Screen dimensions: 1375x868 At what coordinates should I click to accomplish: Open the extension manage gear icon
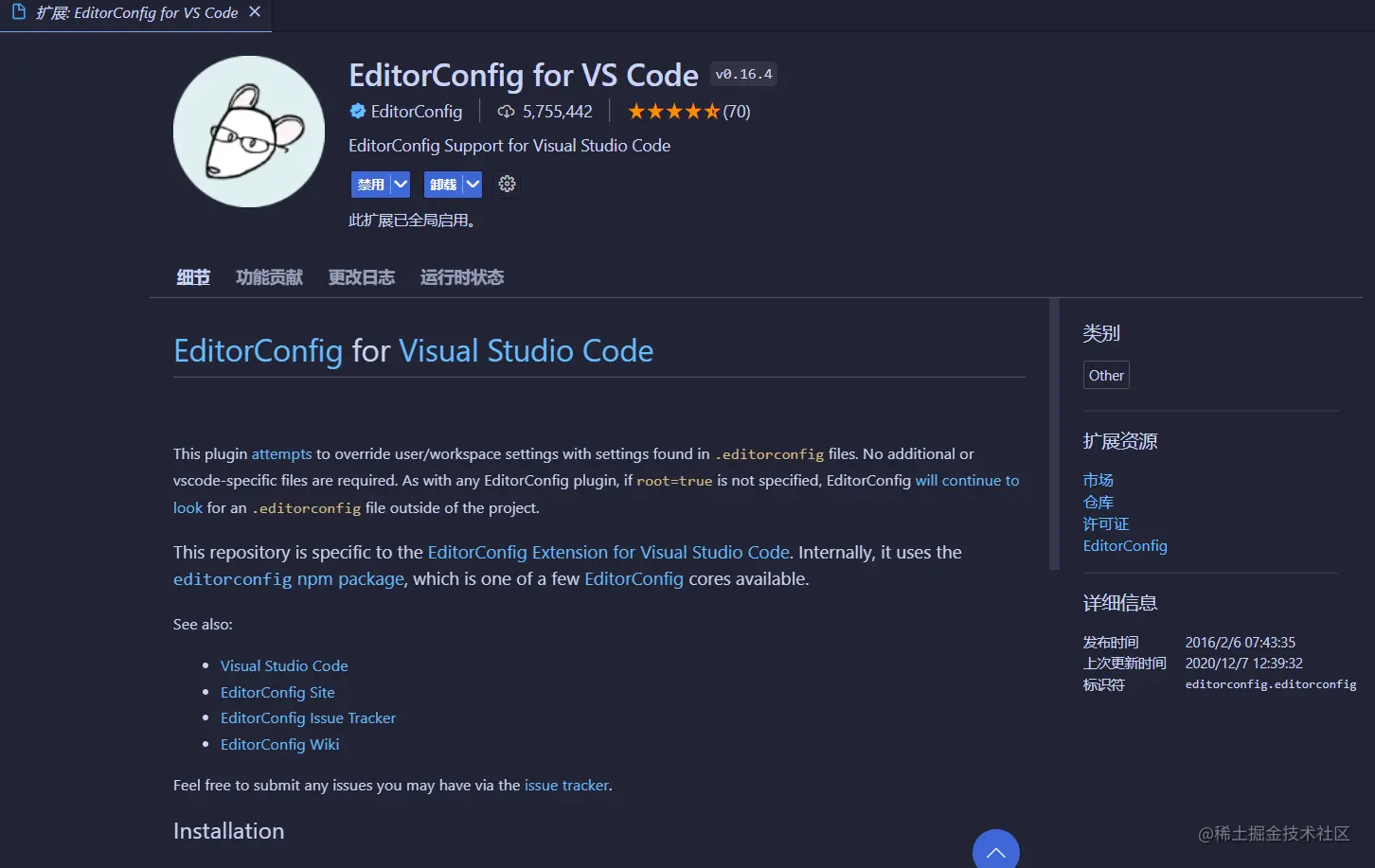click(x=508, y=184)
